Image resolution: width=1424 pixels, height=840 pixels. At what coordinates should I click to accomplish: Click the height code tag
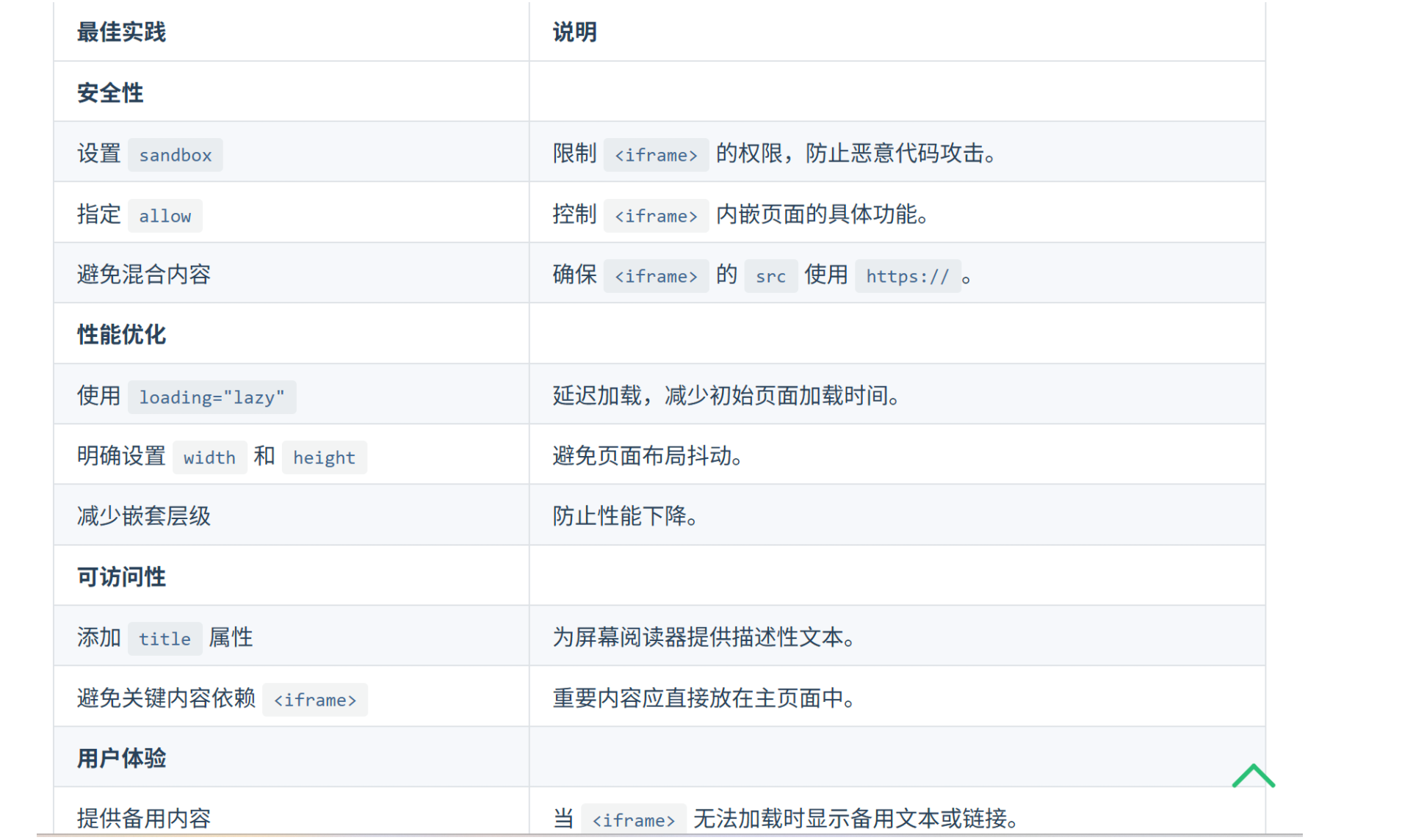tap(324, 457)
